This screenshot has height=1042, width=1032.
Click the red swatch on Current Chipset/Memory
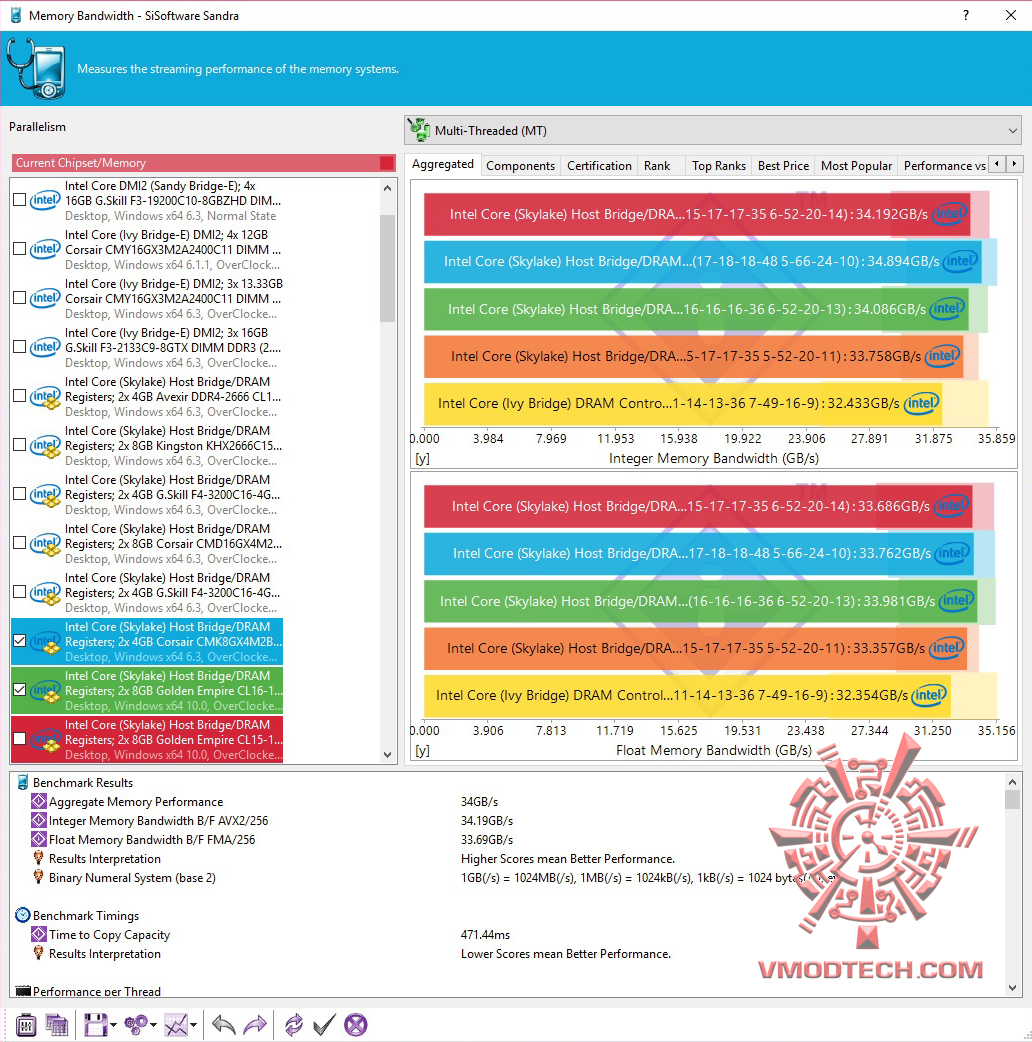point(387,163)
